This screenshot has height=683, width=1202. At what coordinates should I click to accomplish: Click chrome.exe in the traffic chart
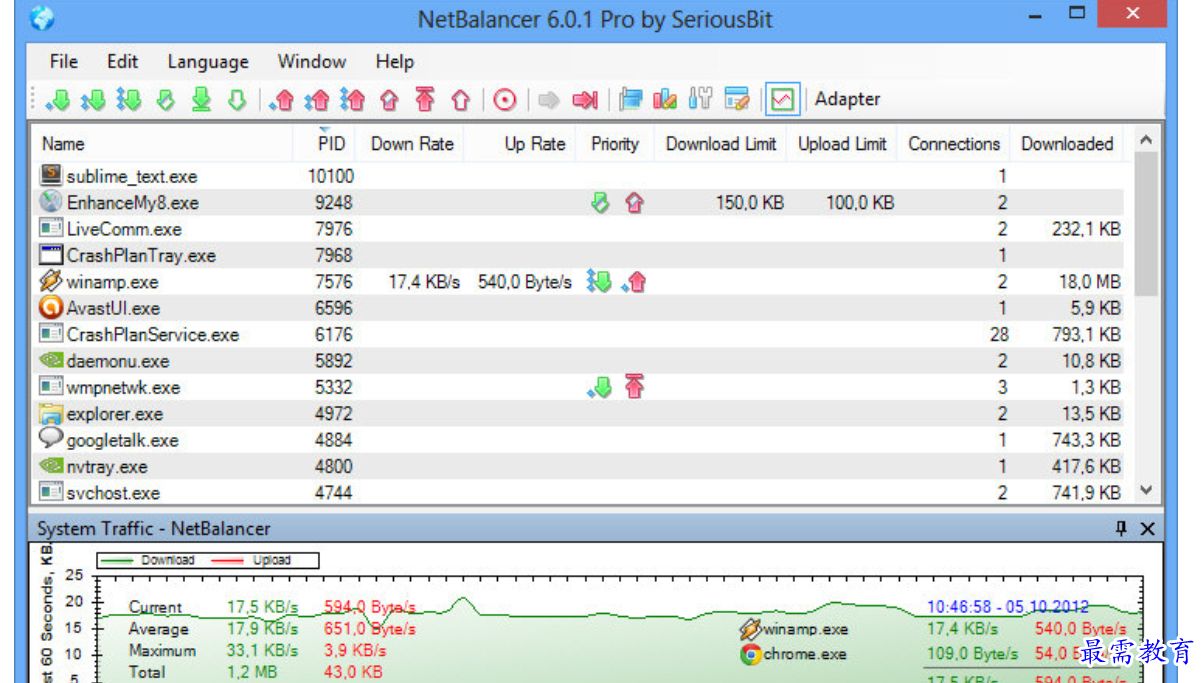[x=794, y=655]
